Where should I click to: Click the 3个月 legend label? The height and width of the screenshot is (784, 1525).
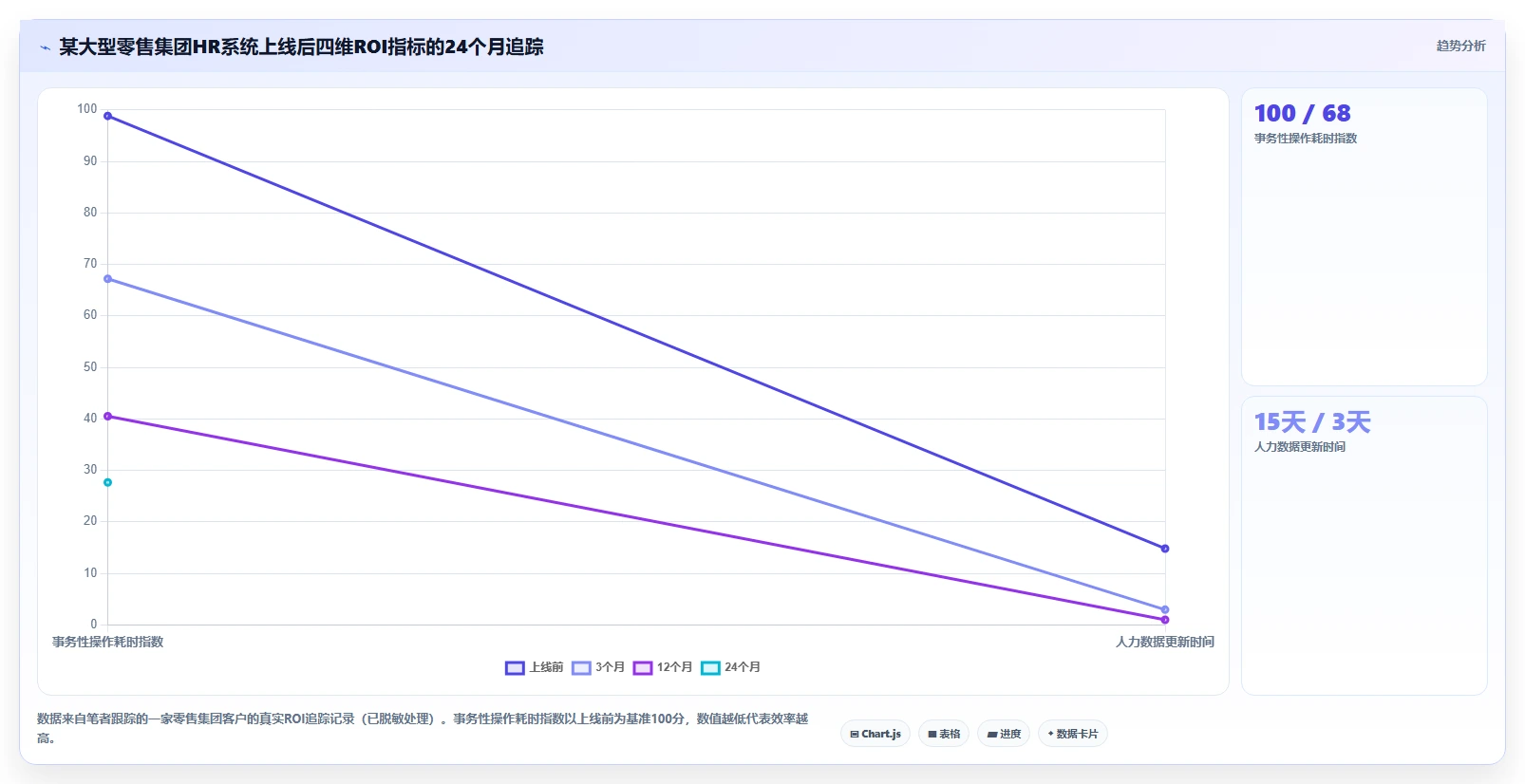[x=610, y=667]
